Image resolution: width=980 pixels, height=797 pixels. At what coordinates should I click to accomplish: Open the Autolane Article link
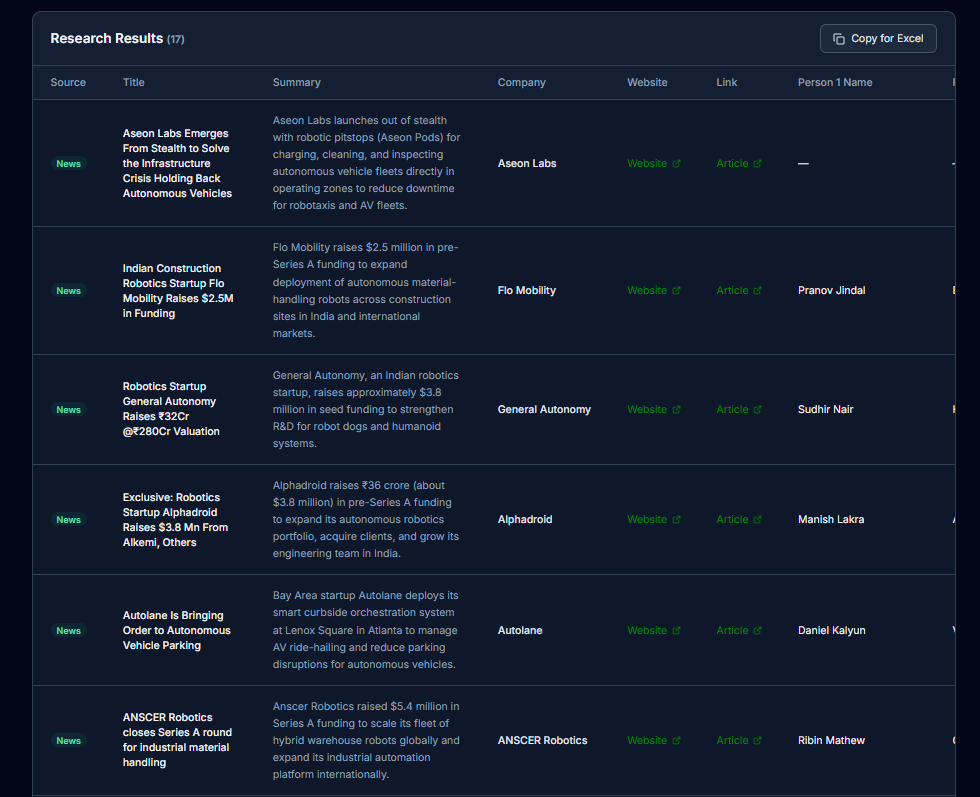(x=739, y=631)
